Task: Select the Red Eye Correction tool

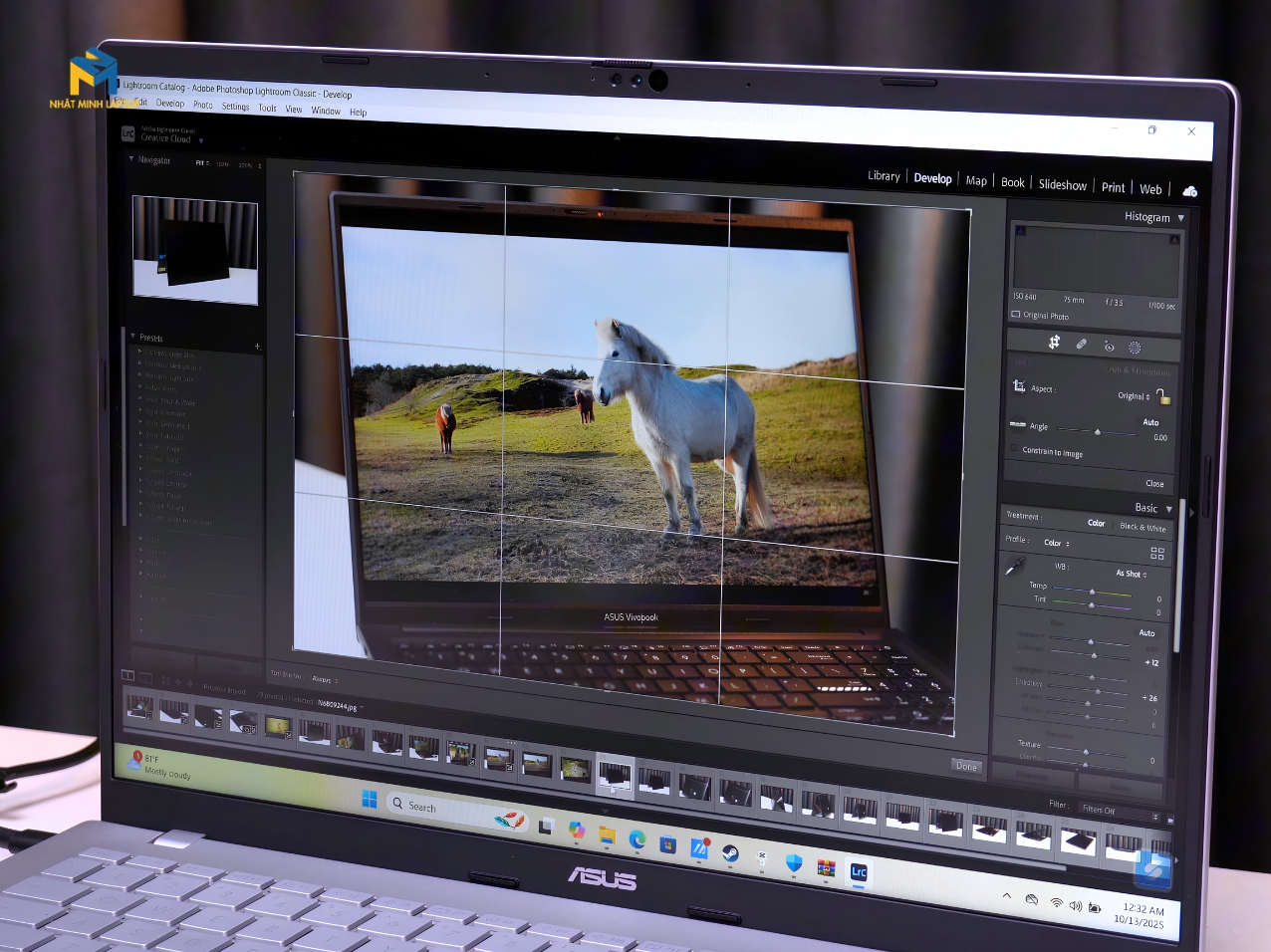Action: (1109, 346)
